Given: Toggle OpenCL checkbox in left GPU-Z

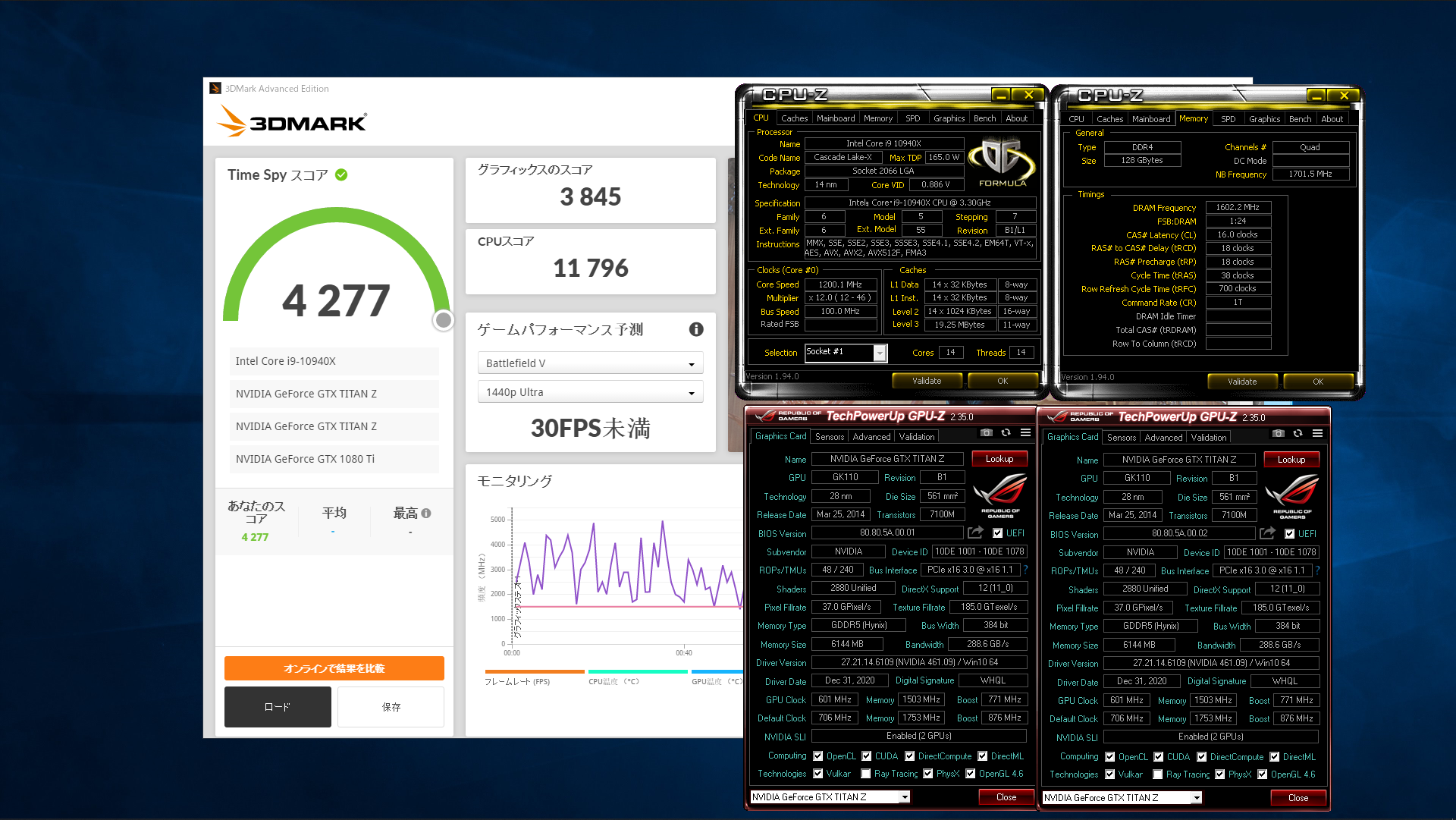Looking at the screenshot, I should click(817, 756).
